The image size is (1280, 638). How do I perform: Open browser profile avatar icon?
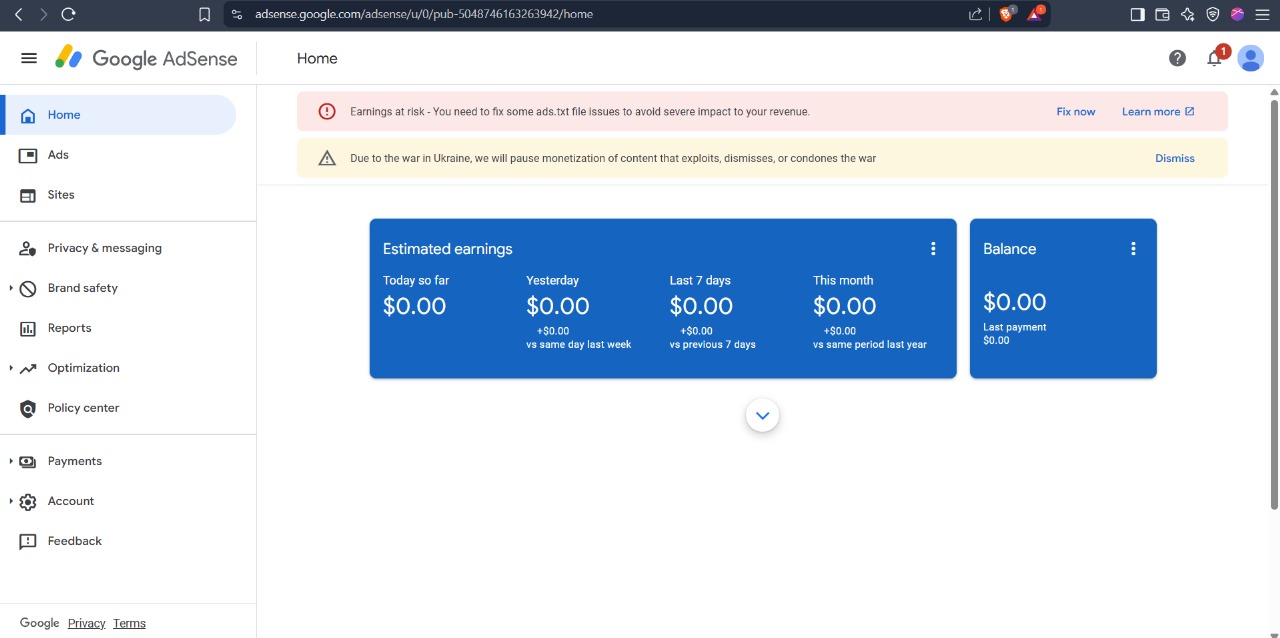click(1237, 14)
